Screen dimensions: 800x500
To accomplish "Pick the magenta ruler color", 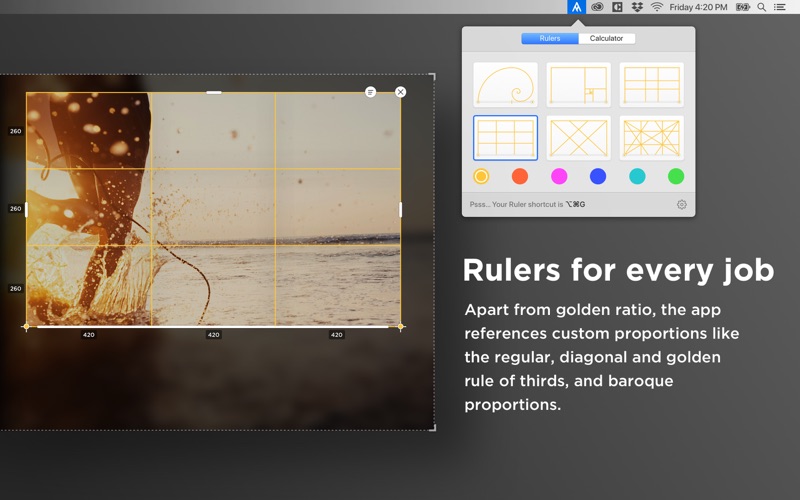I will 559,177.
